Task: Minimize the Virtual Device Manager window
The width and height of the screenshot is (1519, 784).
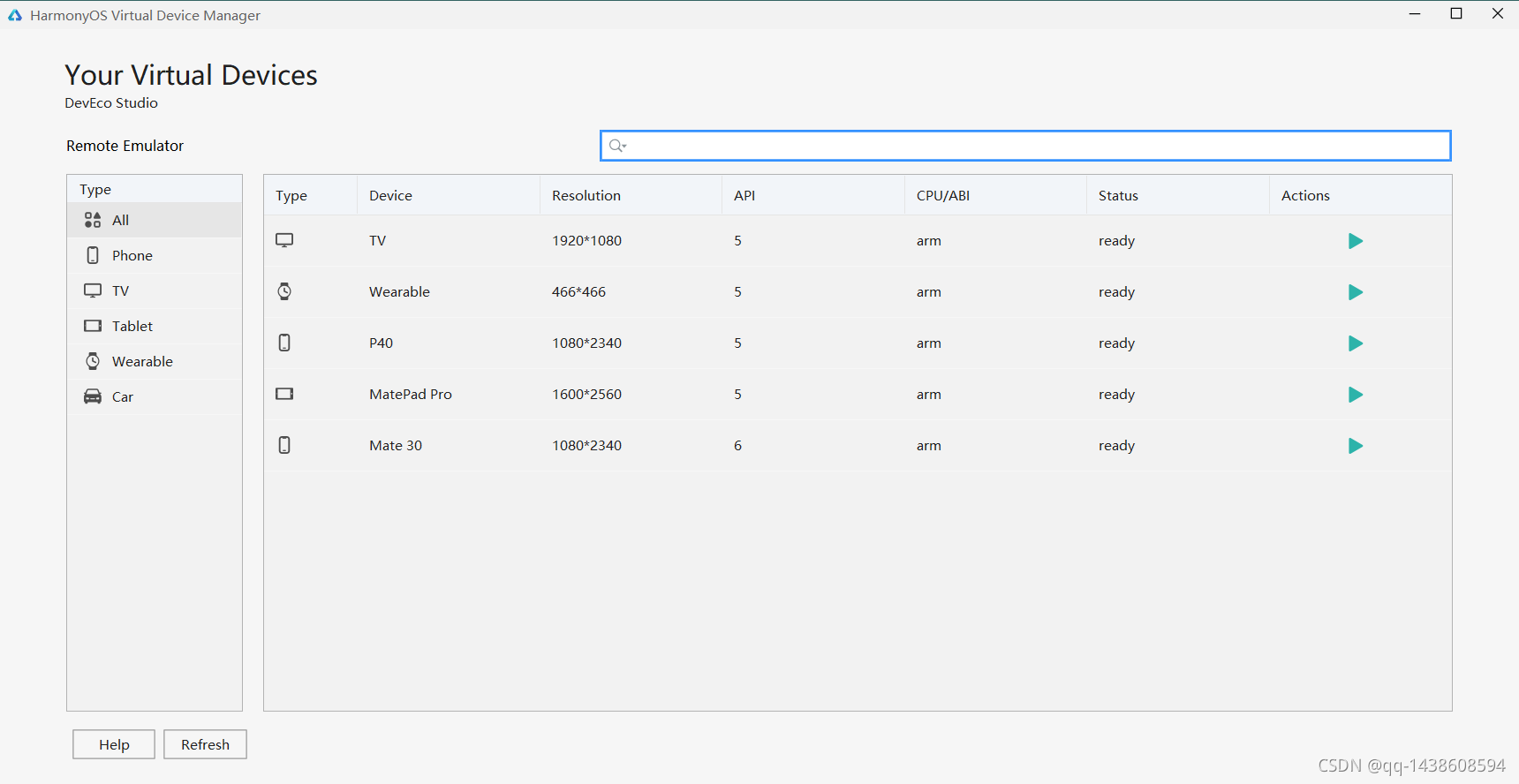Action: click(1415, 13)
